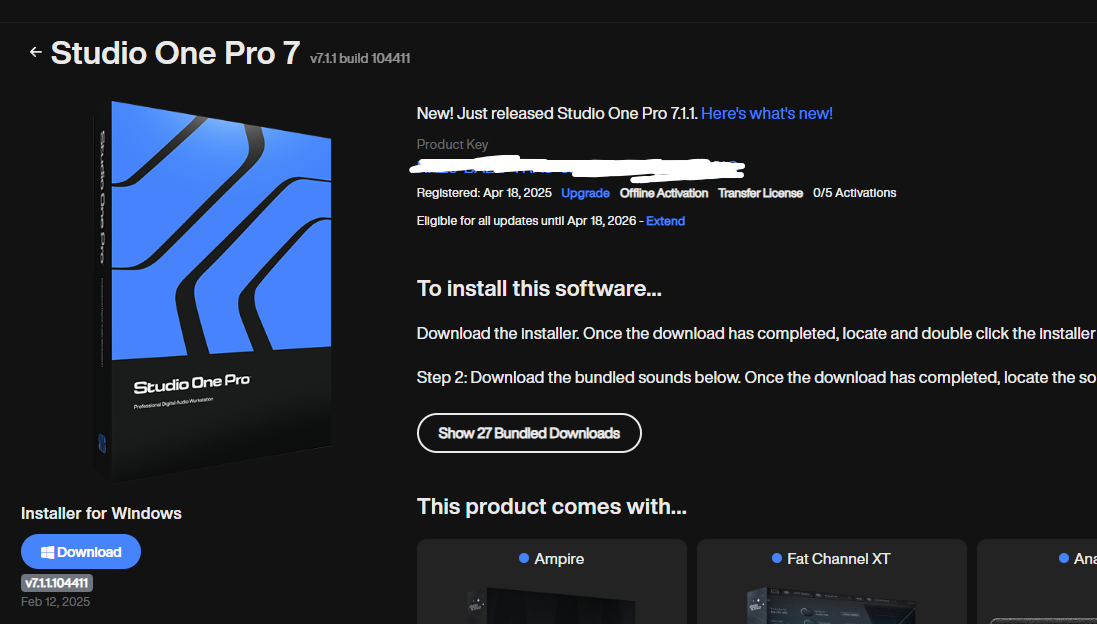Select Transfer License

coord(760,193)
